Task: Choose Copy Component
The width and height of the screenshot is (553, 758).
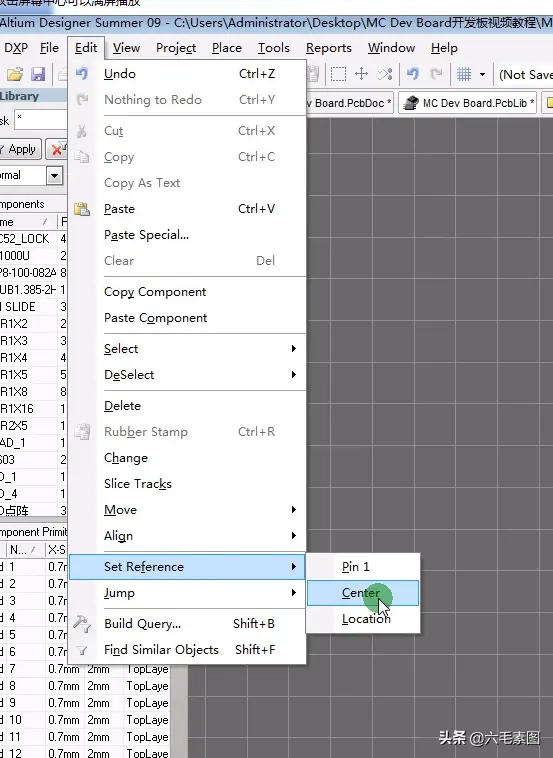Action: (x=187, y=292)
